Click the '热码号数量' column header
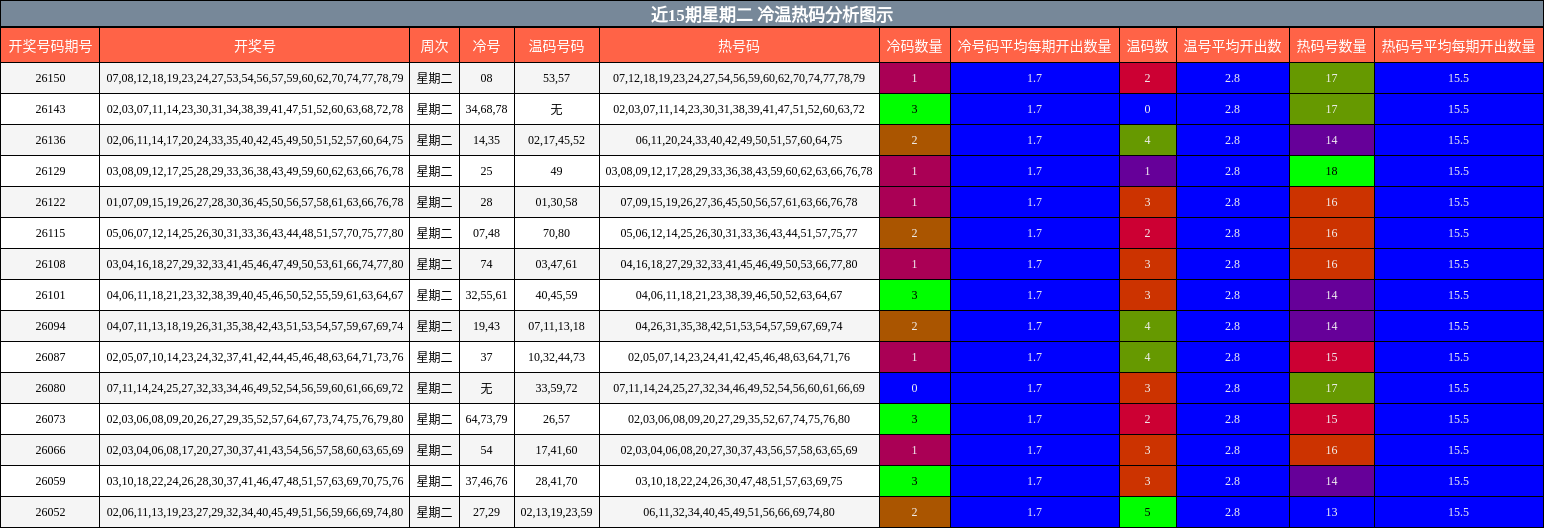The width and height of the screenshot is (1544, 528). [1331, 46]
